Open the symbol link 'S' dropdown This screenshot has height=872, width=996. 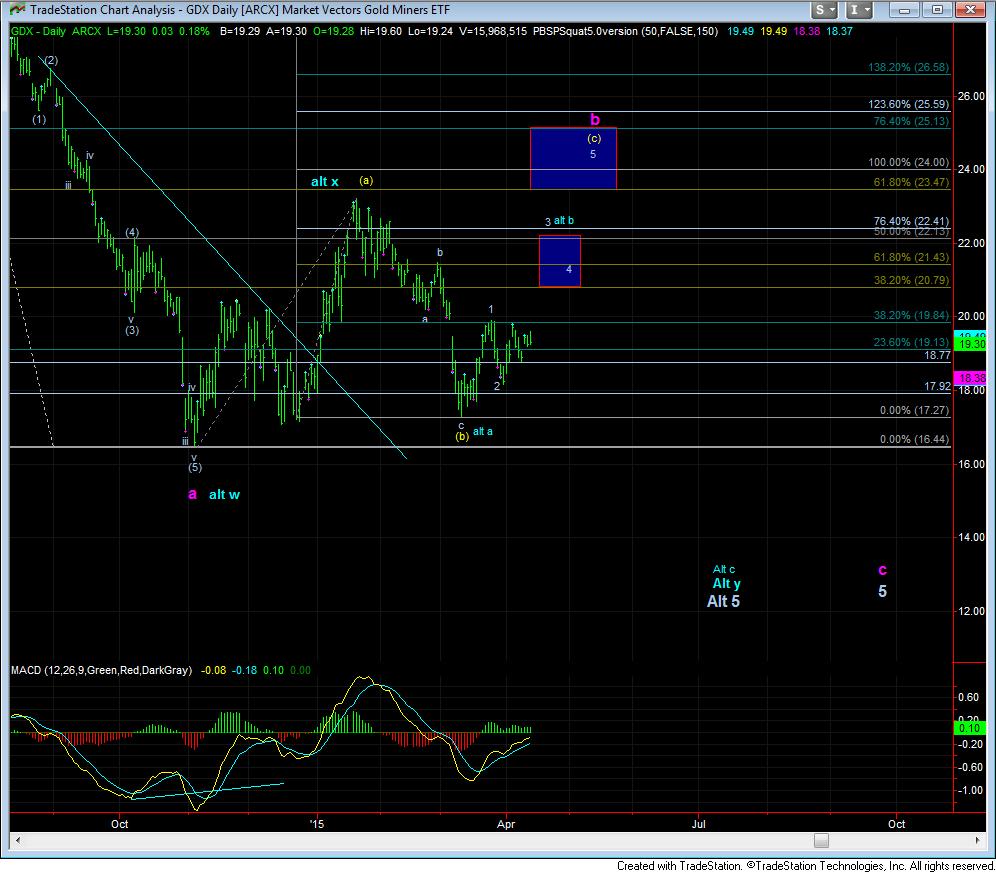[824, 10]
